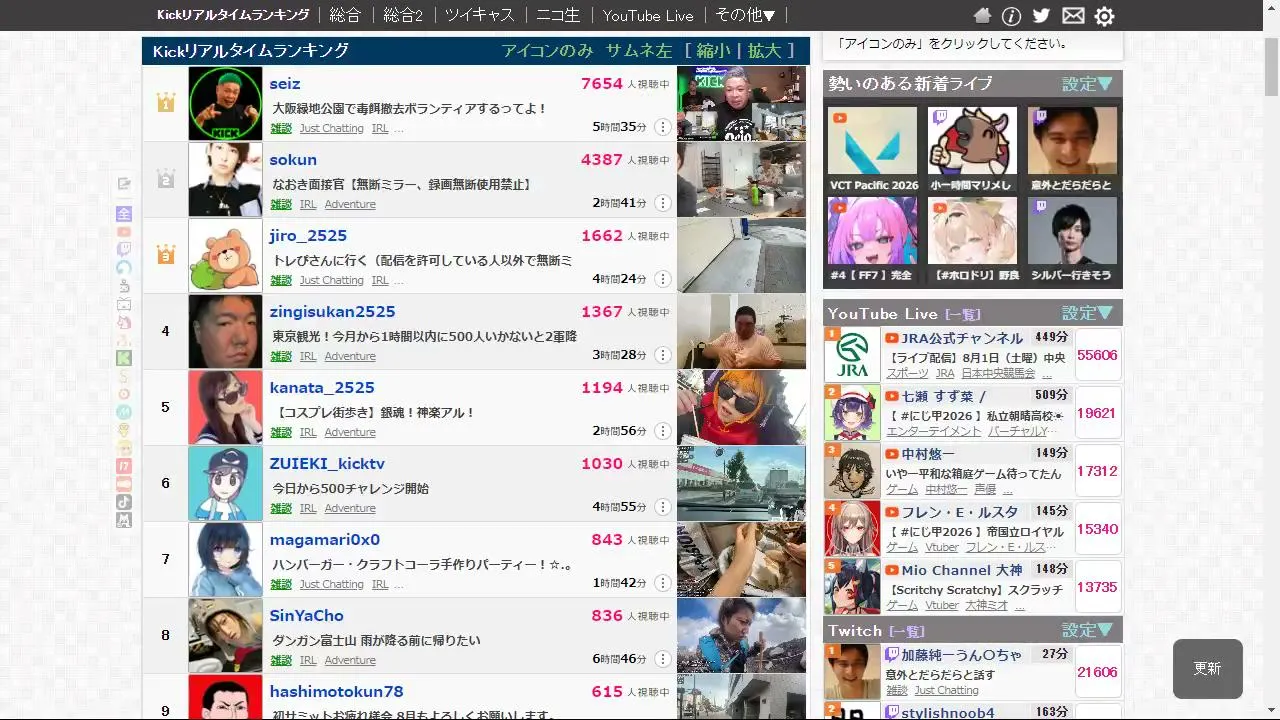
Task: Open the zingisukan2525 channel link
Action: [332, 312]
